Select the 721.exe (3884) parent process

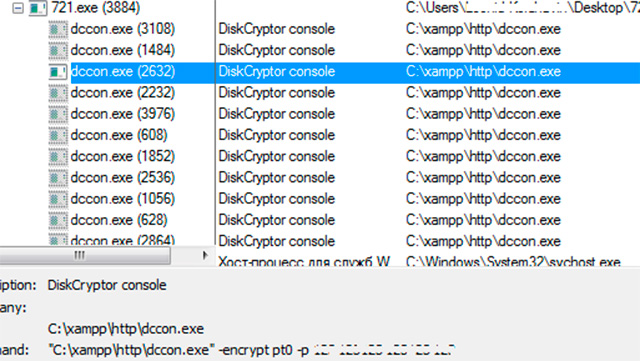click(x=96, y=8)
